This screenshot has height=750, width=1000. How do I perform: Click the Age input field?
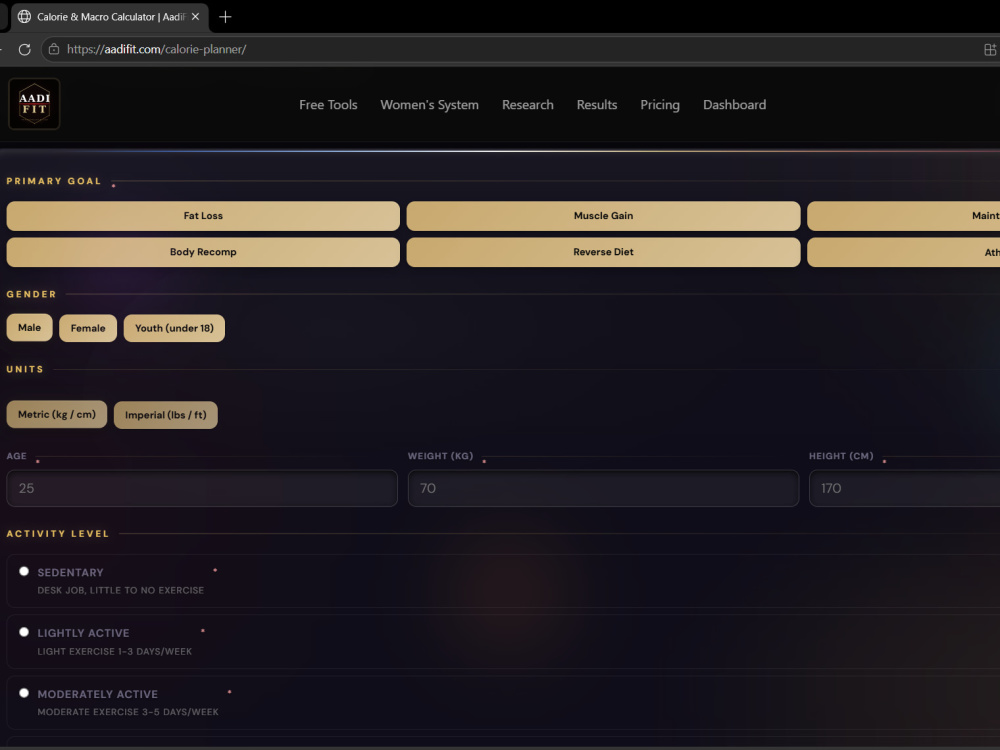(202, 489)
